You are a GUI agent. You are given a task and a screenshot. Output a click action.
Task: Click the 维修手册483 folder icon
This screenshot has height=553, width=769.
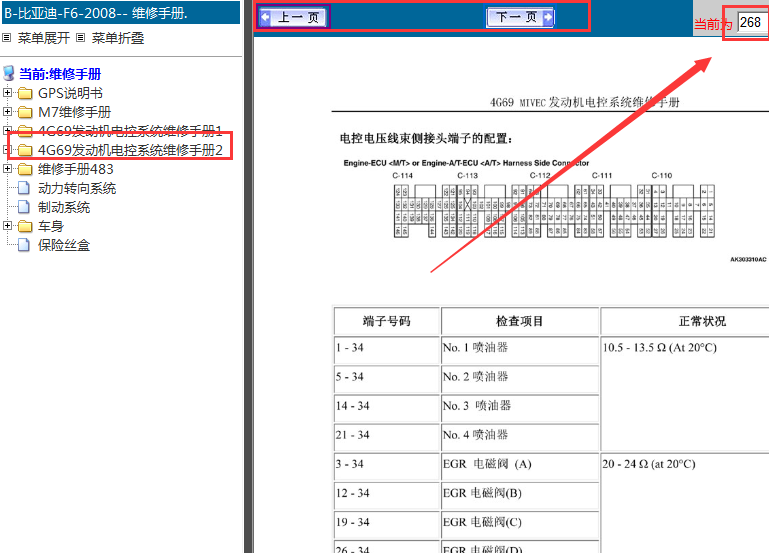(25, 170)
